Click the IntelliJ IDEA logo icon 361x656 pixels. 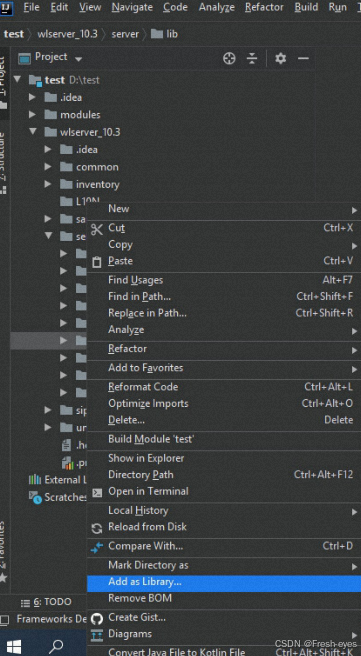click(x=6, y=8)
